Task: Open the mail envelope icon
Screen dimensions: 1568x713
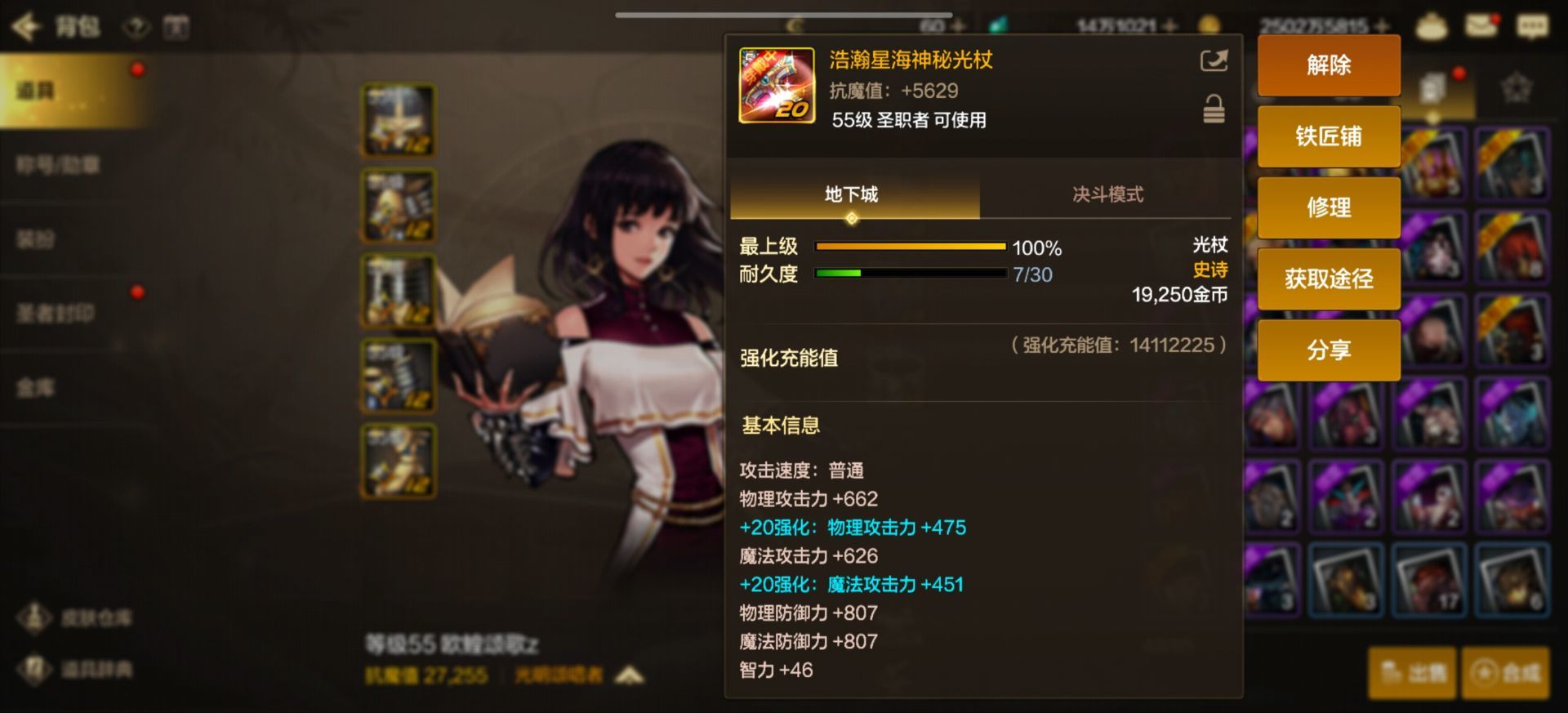Action: [1481, 25]
